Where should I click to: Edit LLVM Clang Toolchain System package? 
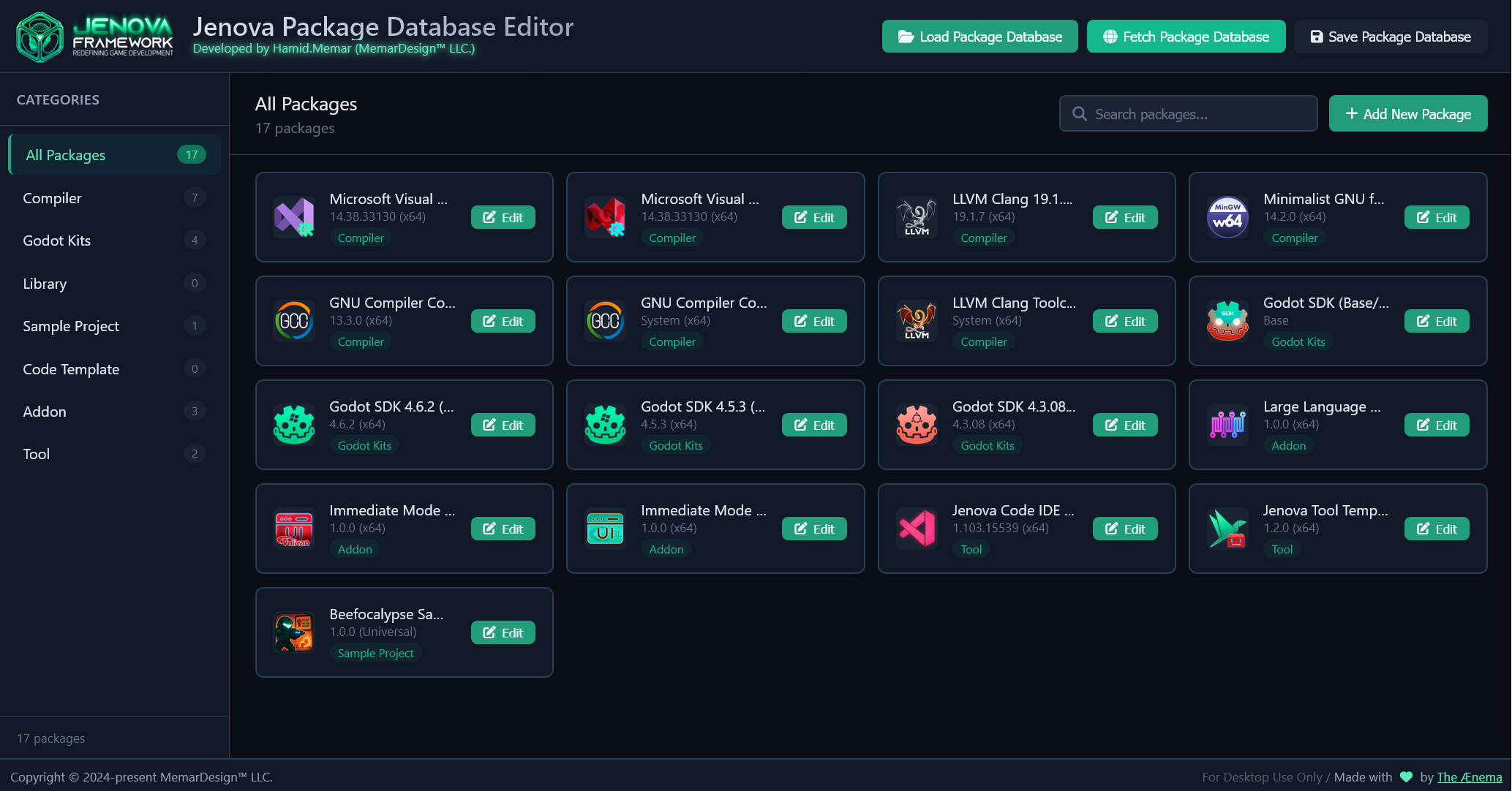click(1125, 321)
